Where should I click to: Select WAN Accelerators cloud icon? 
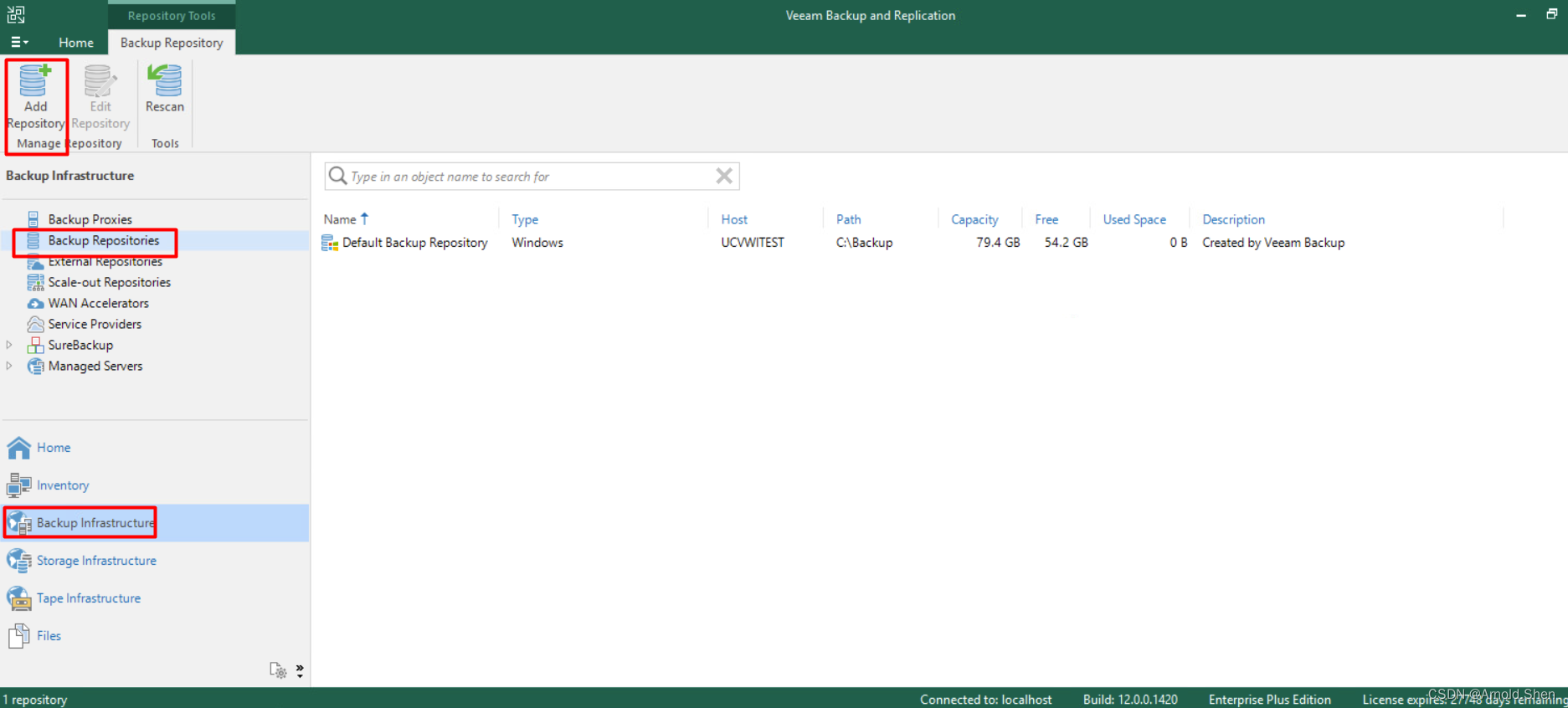click(35, 303)
